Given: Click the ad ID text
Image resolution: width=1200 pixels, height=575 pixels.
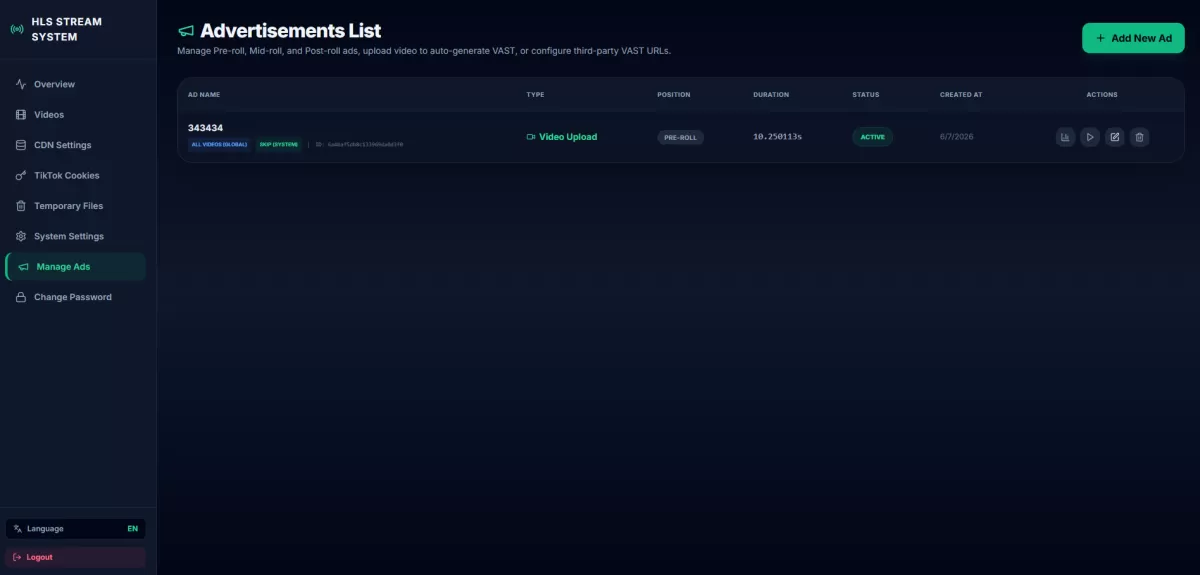Looking at the screenshot, I should pos(359,144).
